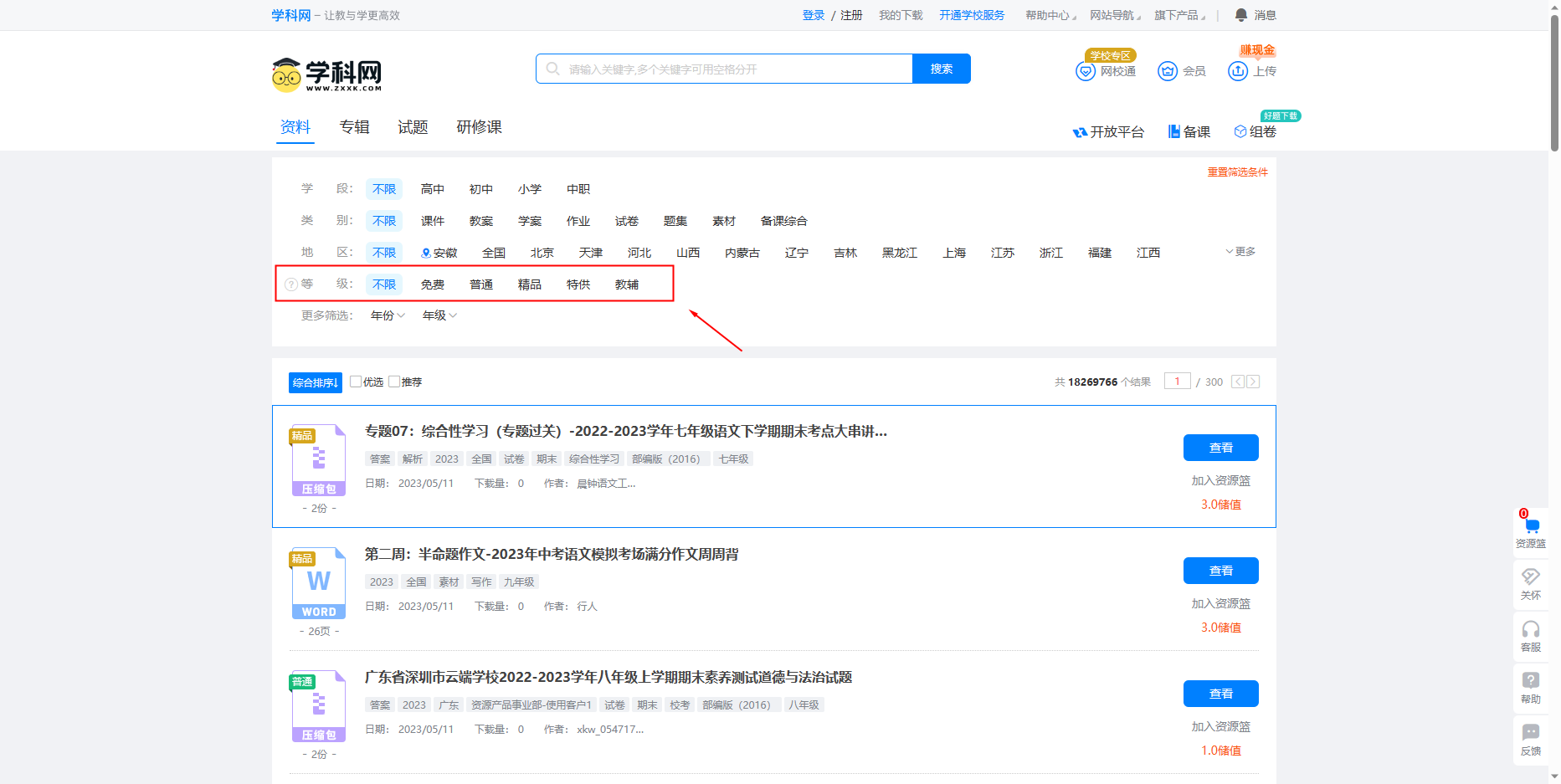Click the 学科网 owl logo

pos(326,74)
